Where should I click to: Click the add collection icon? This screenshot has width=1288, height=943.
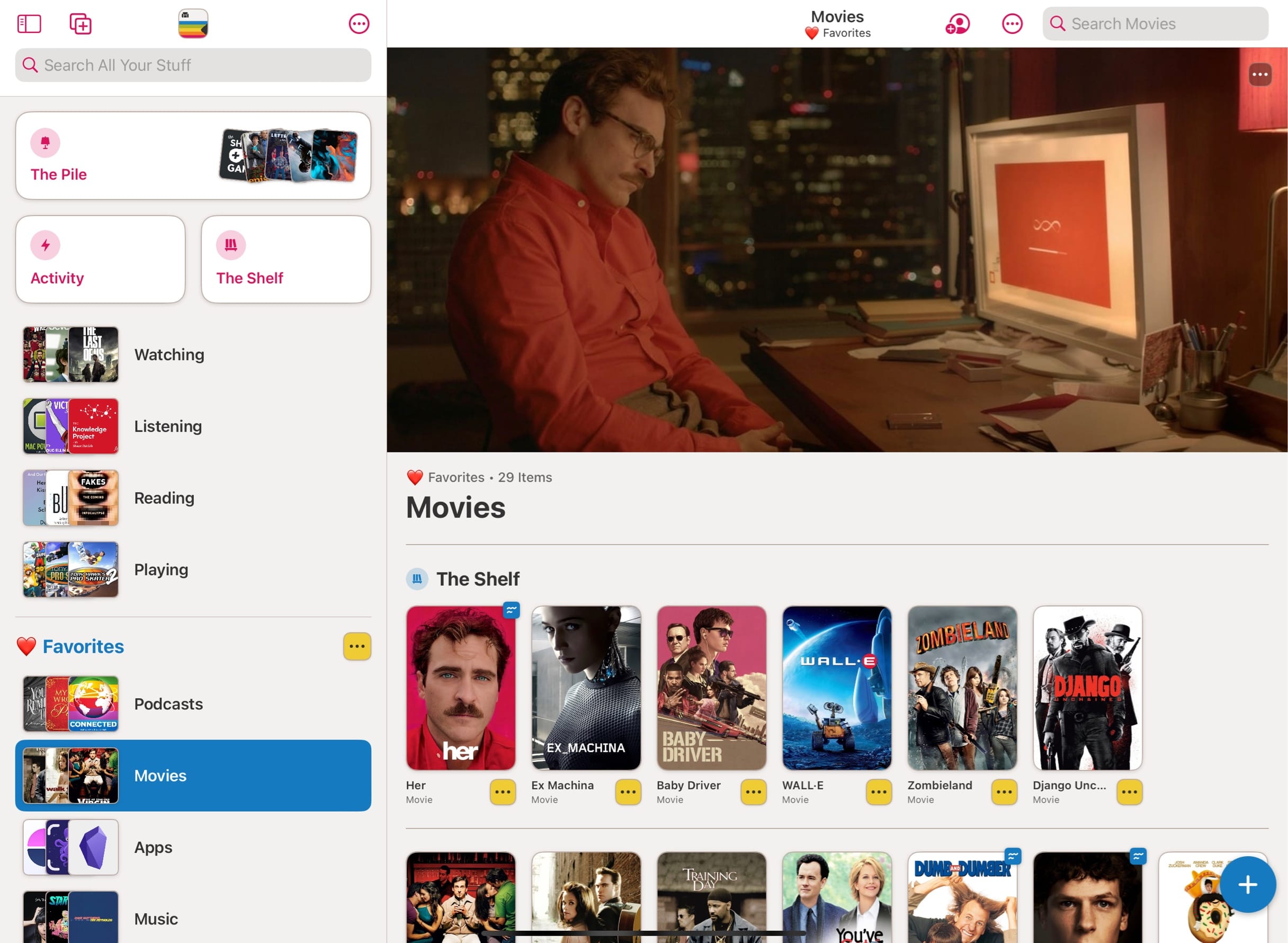click(x=80, y=24)
